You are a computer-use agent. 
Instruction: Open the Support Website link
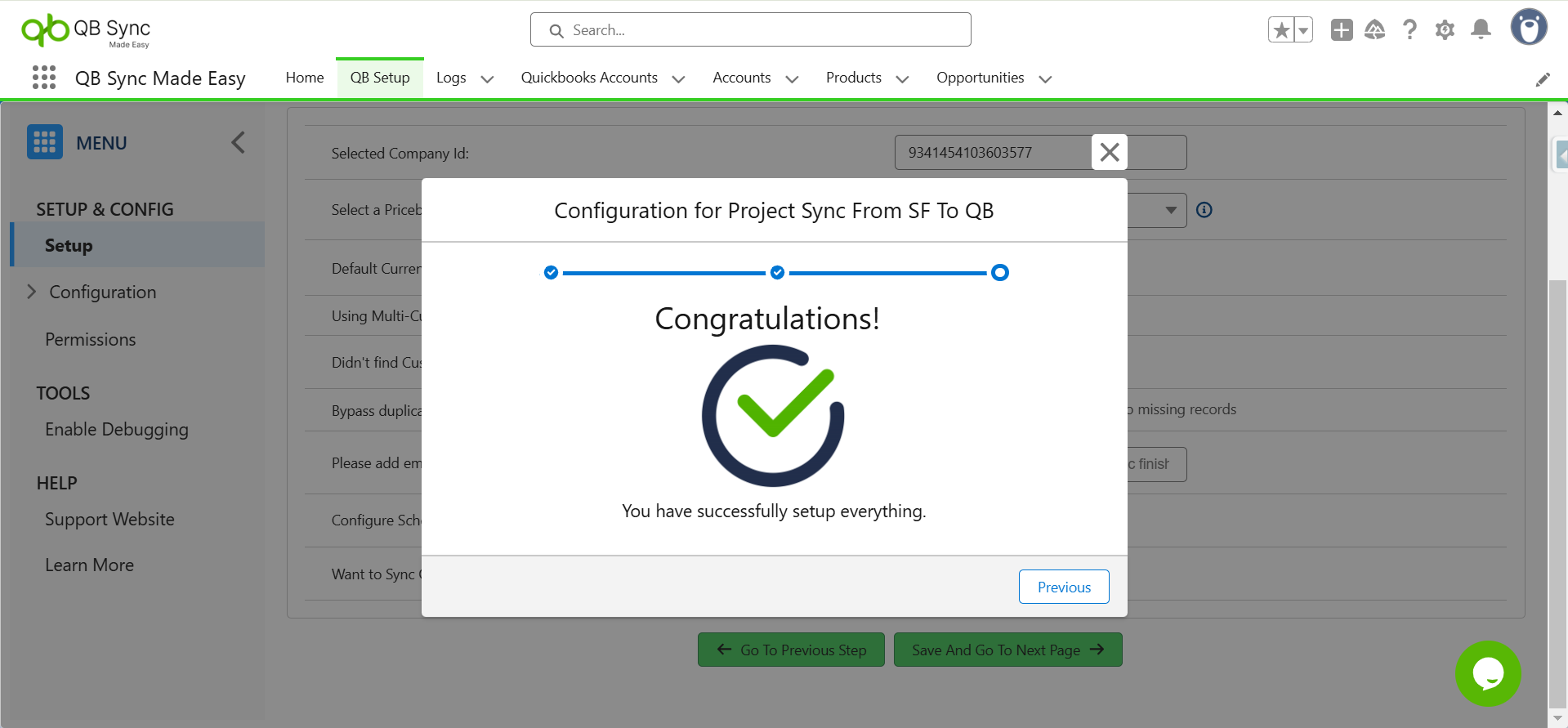tap(109, 520)
